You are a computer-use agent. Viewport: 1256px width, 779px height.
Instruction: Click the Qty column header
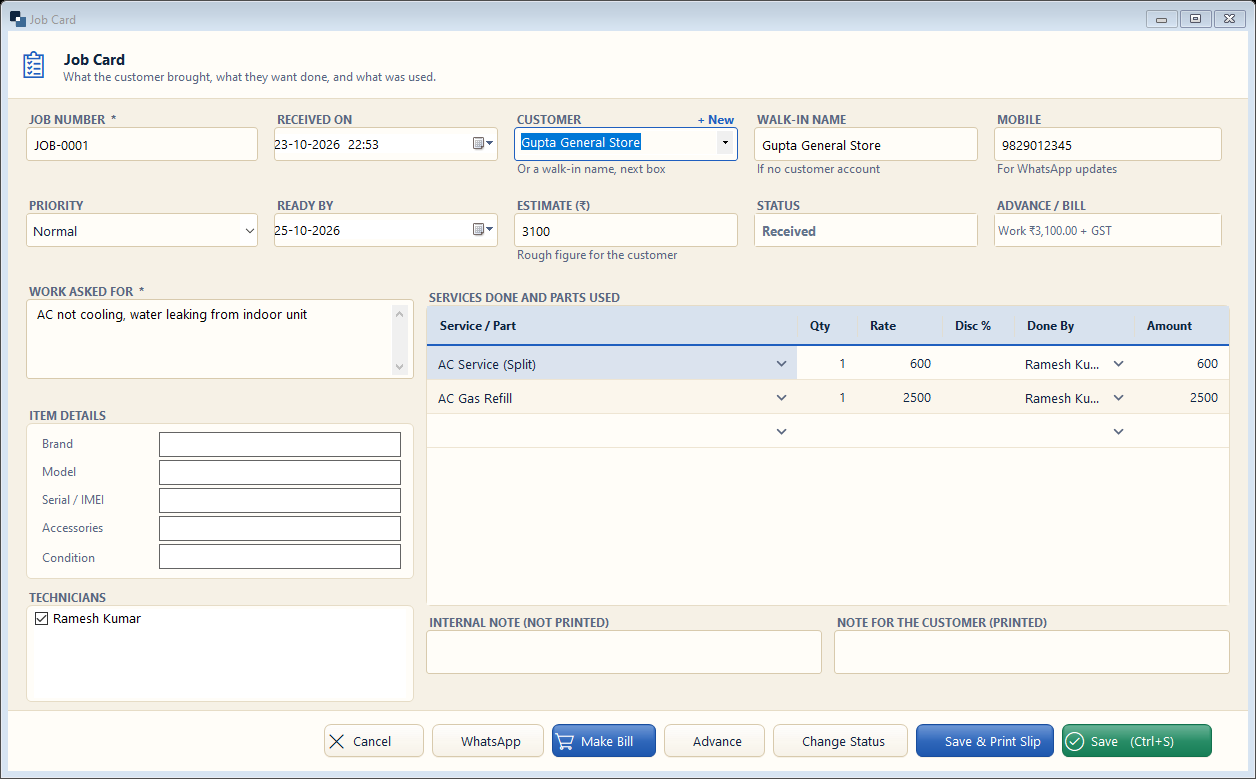point(827,326)
